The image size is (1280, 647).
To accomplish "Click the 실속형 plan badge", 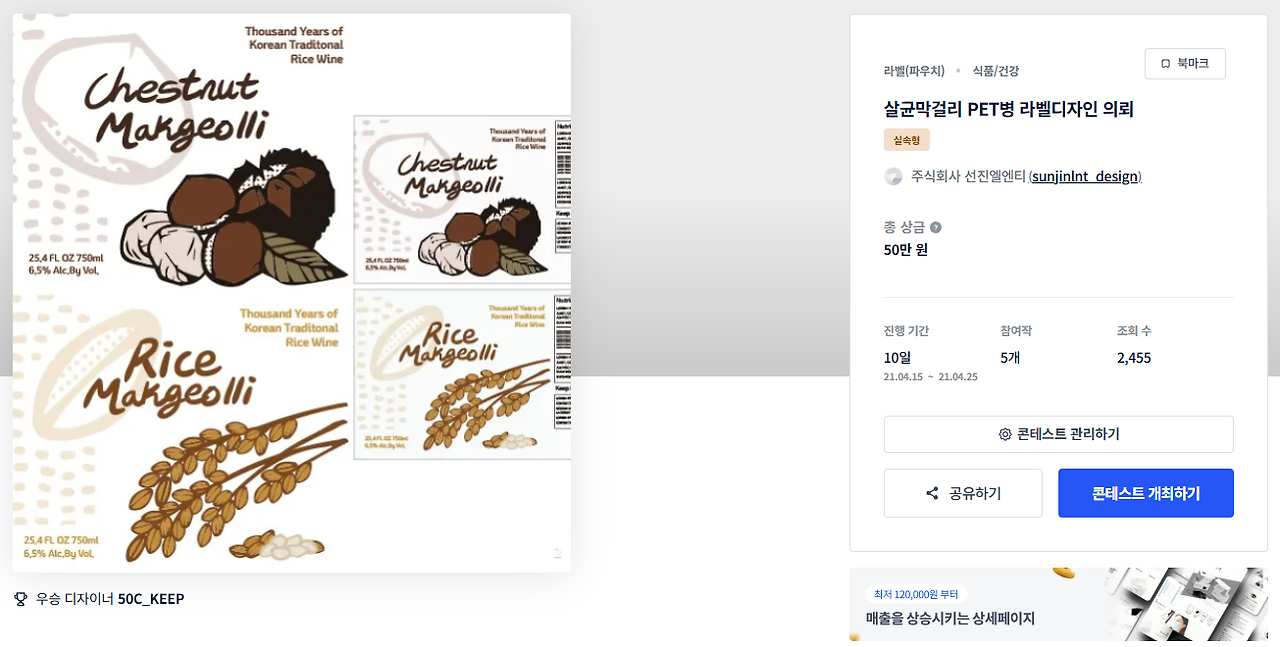I will click(x=906, y=140).
